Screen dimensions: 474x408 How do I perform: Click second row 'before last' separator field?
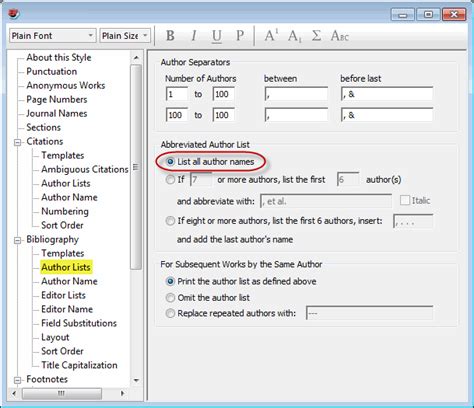point(387,115)
